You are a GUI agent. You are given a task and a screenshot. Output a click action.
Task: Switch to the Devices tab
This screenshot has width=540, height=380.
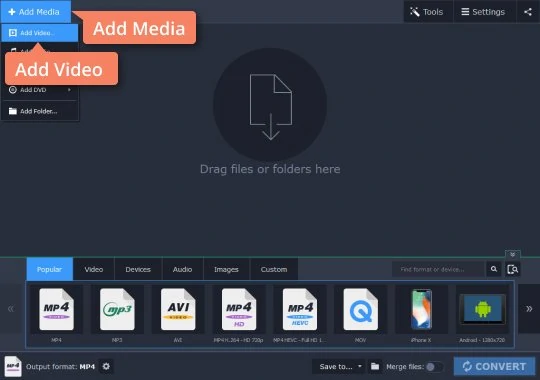(138, 269)
